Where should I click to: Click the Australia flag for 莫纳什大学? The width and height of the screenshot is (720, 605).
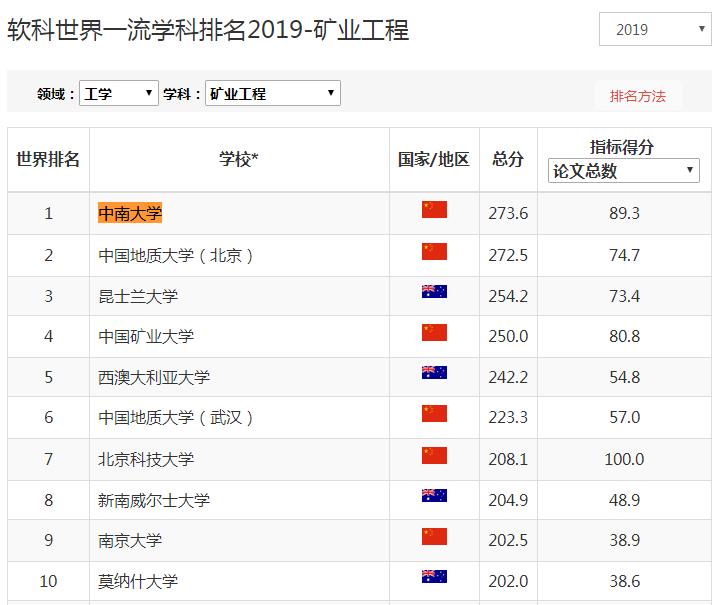click(434, 576)
